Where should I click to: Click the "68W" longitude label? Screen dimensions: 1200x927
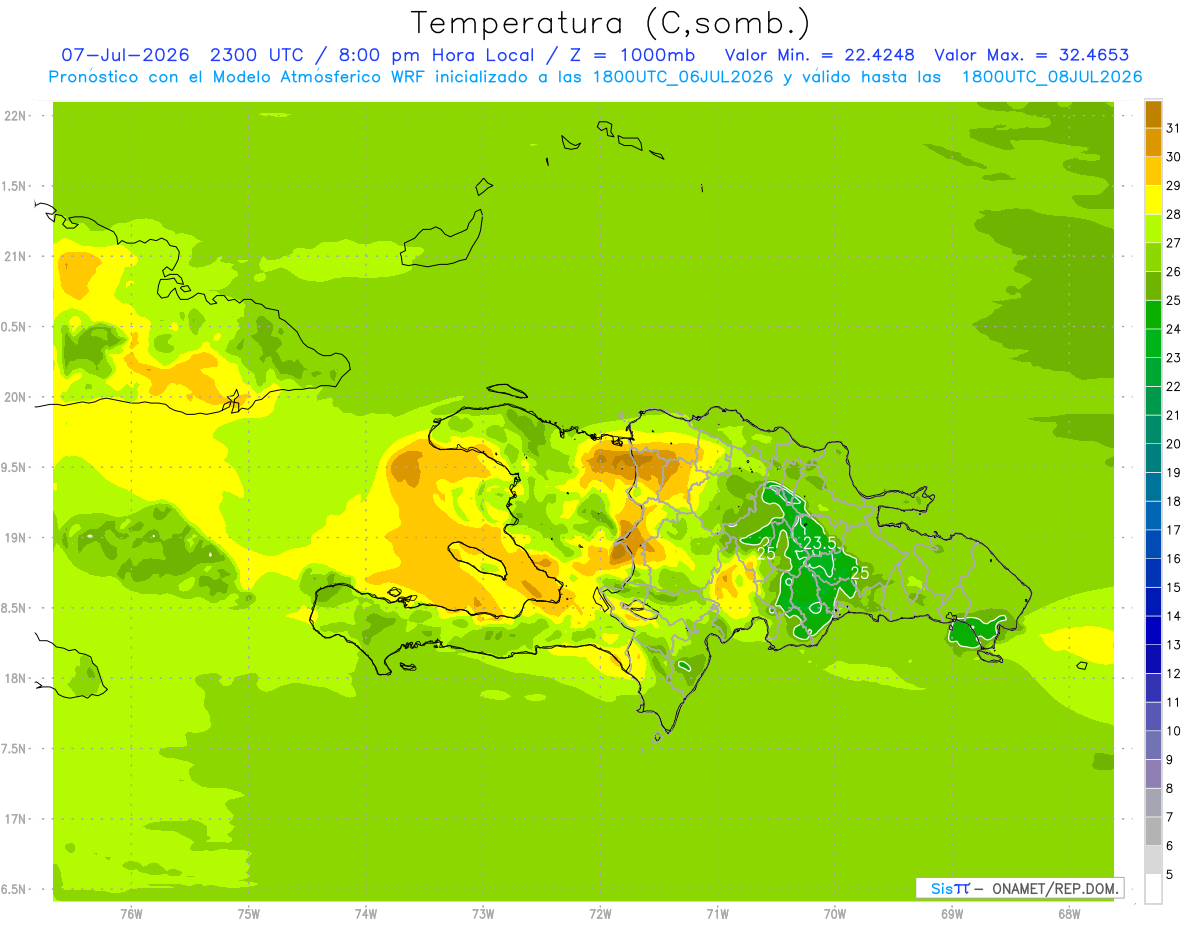coord(1069,914)
